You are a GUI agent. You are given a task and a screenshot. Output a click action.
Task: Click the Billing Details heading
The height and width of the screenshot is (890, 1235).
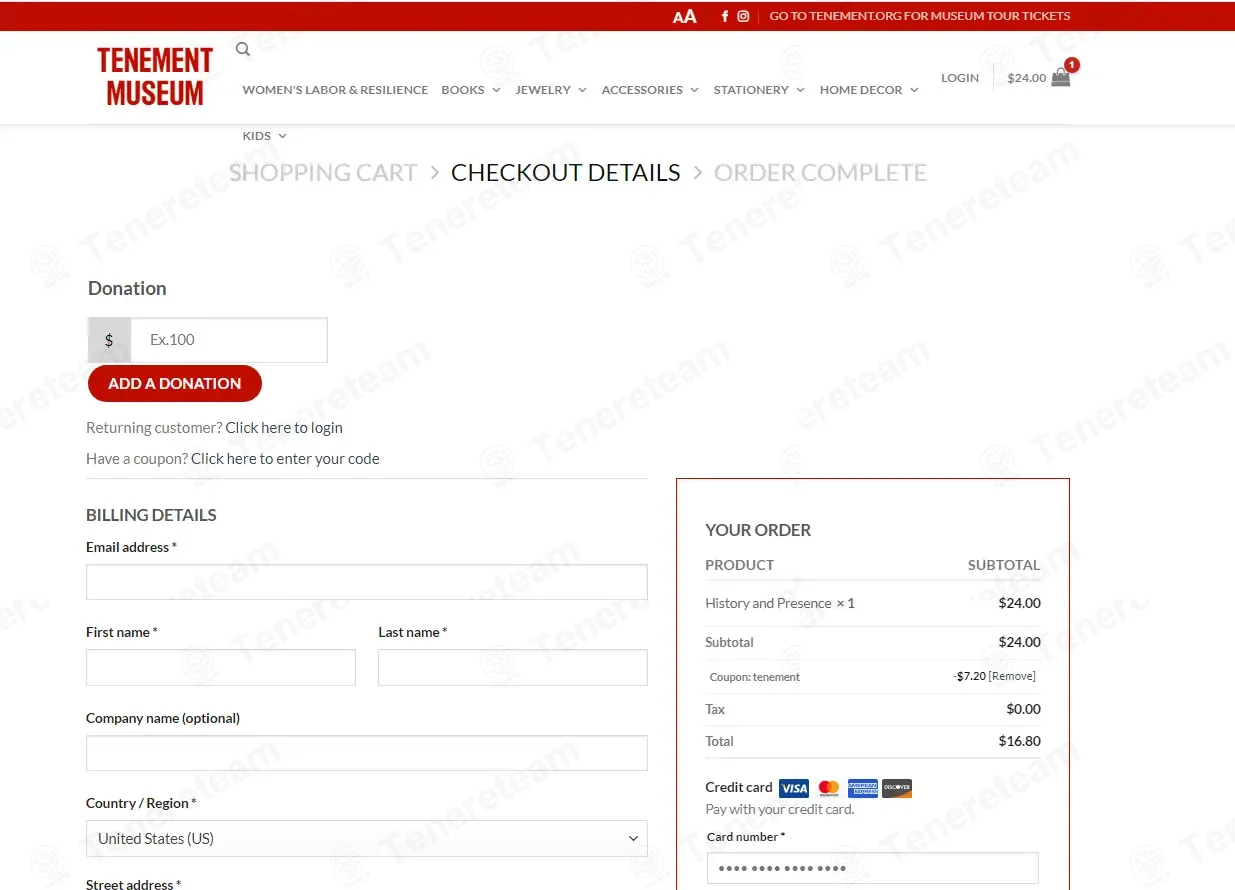coord(151,515)
